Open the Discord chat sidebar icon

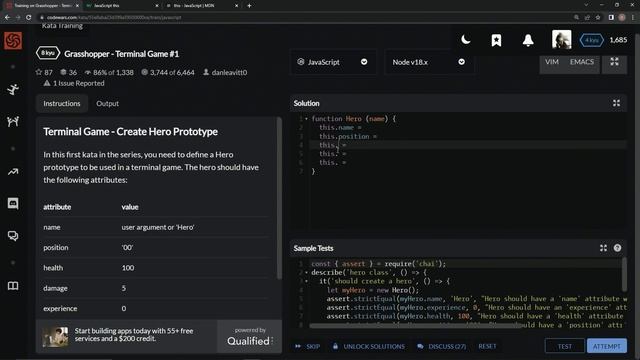pos(13,203)
